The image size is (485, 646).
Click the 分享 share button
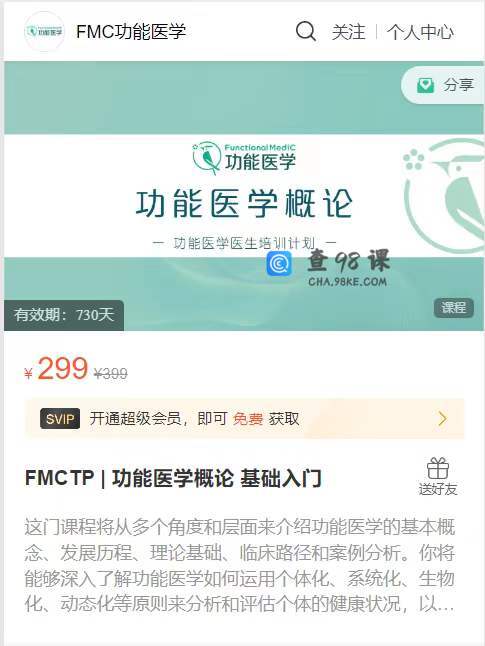[x=443, y=85]
